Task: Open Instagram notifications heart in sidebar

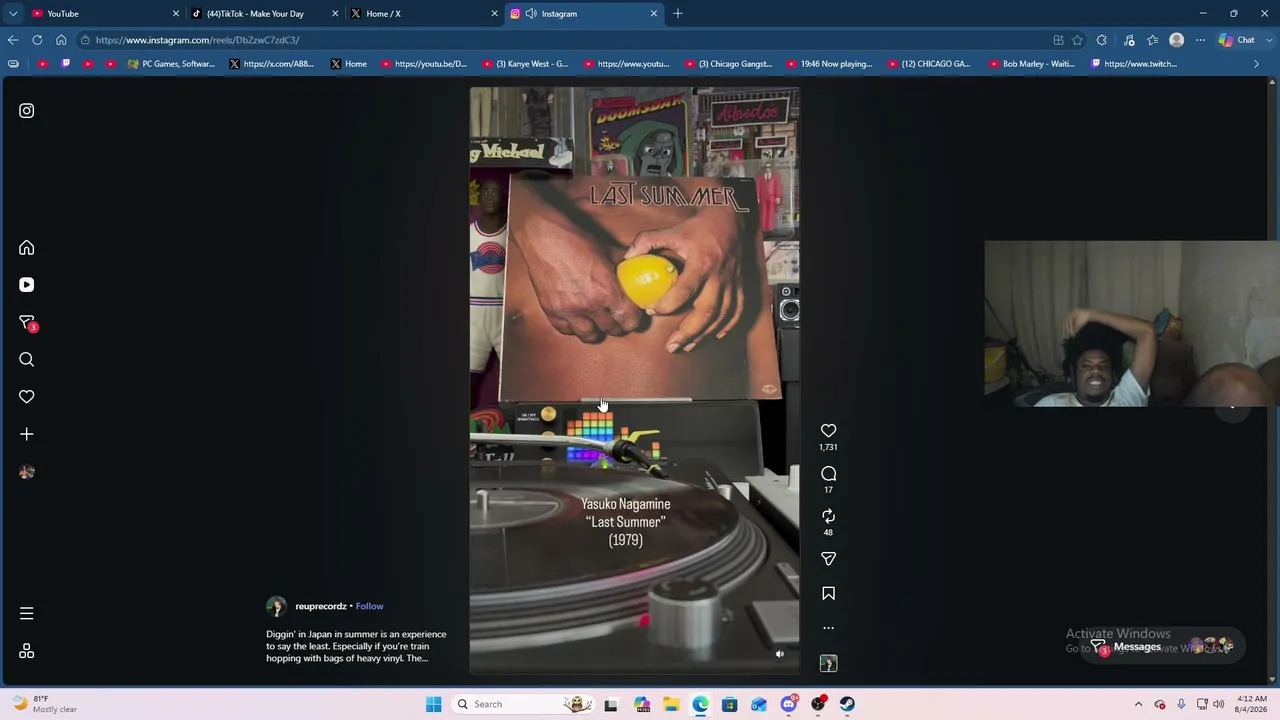Action: 27,397
